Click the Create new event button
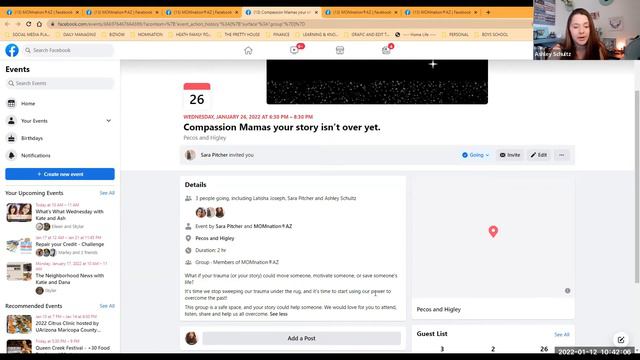 [x=60, y=174]
